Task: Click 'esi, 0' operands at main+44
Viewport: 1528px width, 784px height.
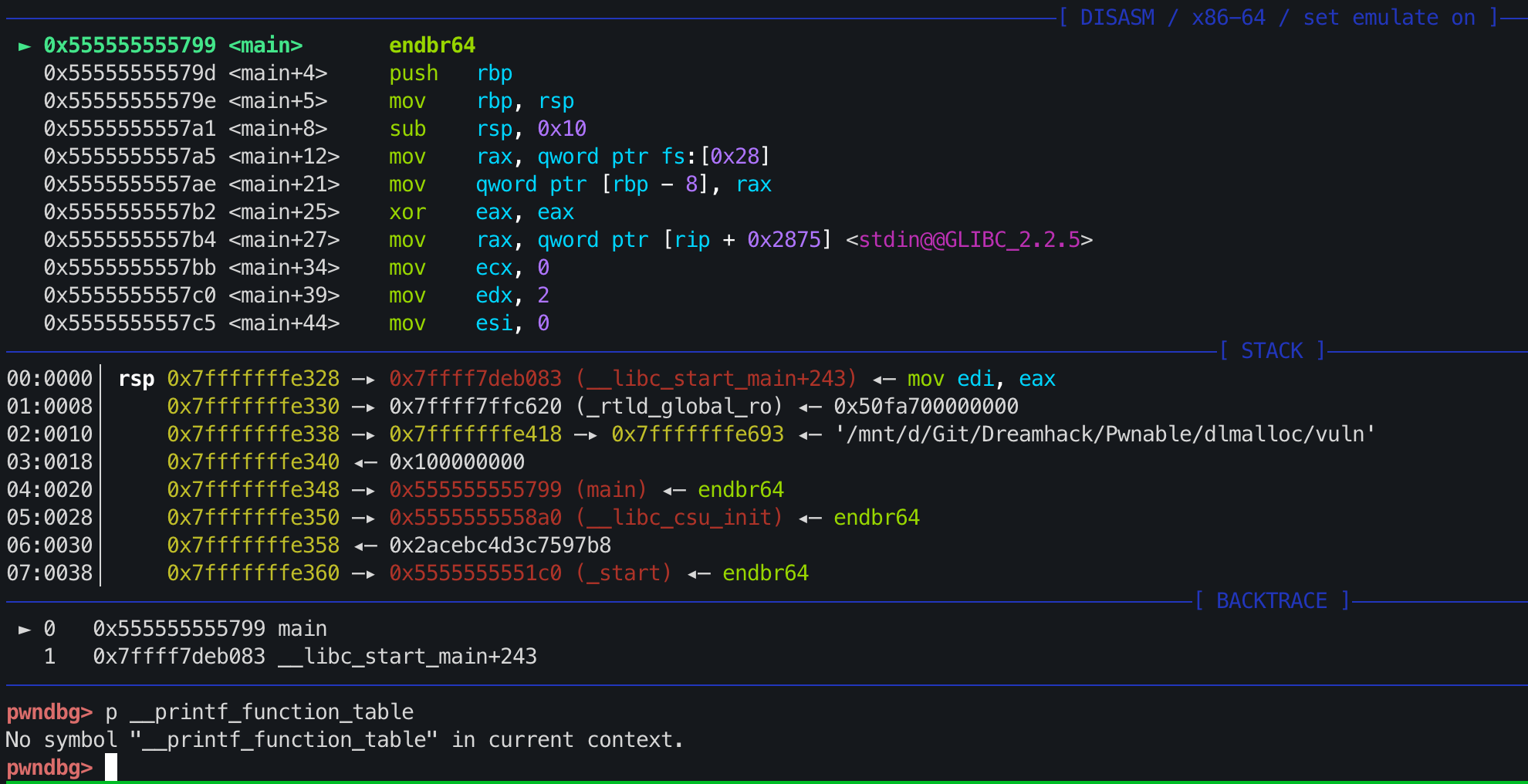Action: click(x=512, y=323)
